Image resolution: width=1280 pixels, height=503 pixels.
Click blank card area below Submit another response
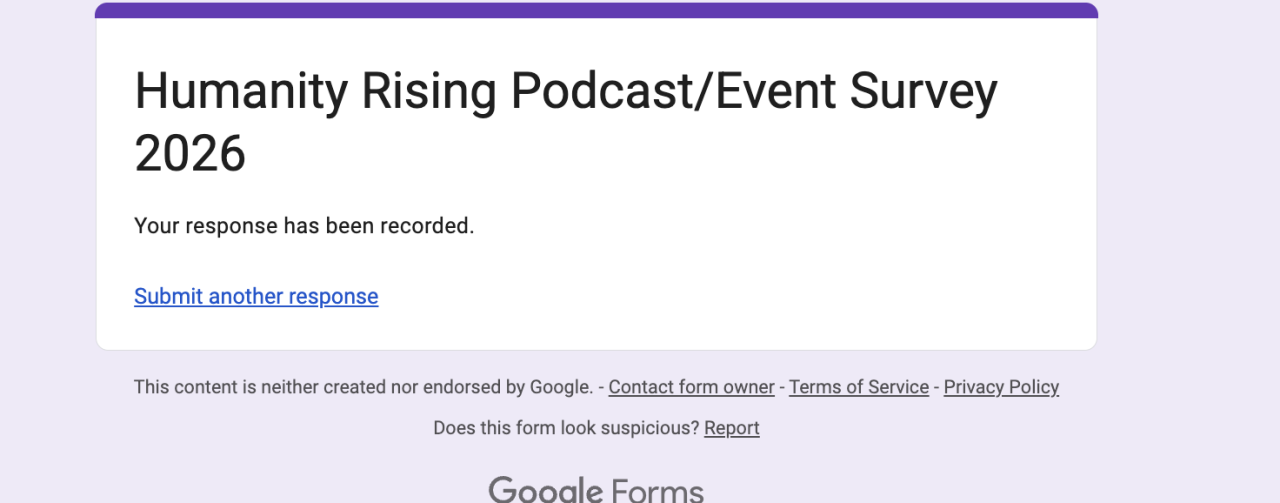600,328
